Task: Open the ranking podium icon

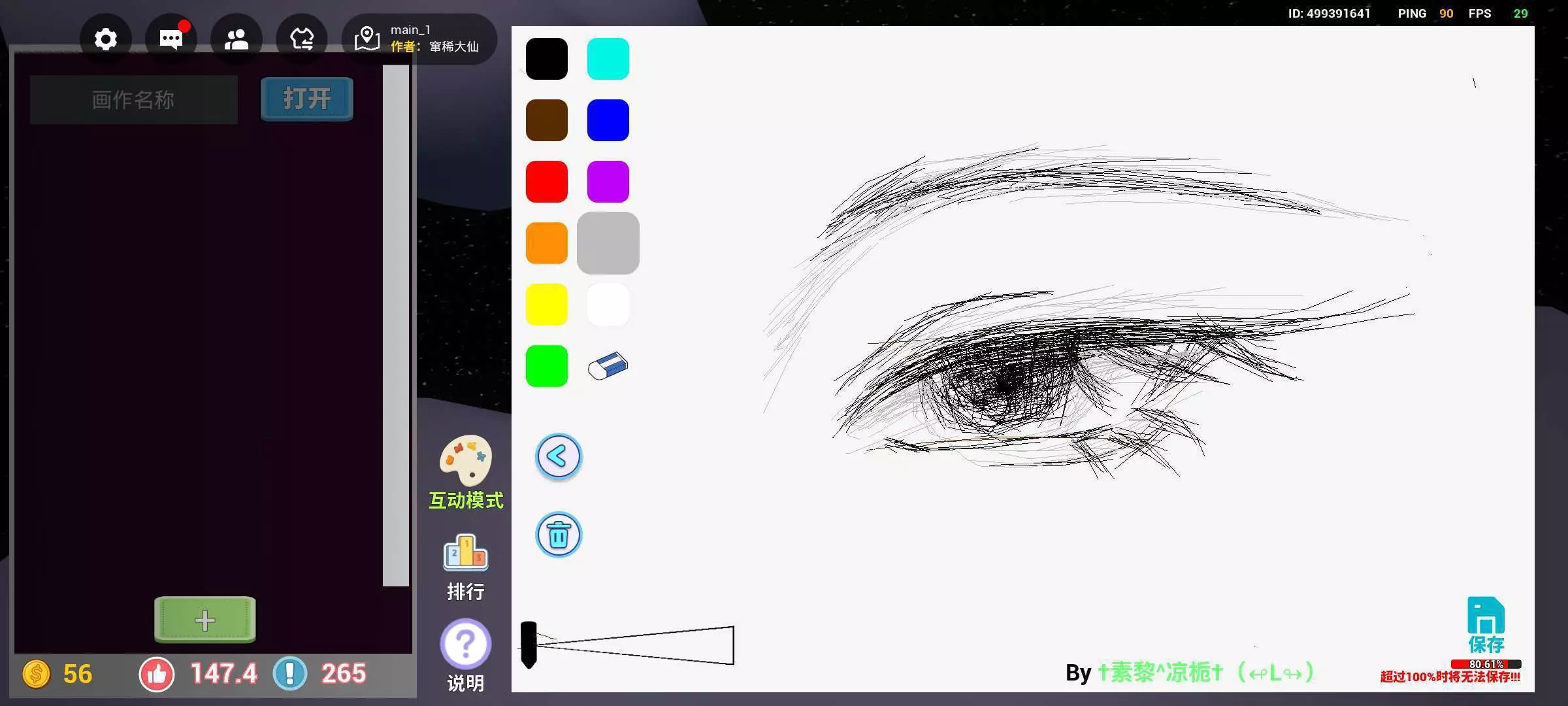Action: (465, 553)
